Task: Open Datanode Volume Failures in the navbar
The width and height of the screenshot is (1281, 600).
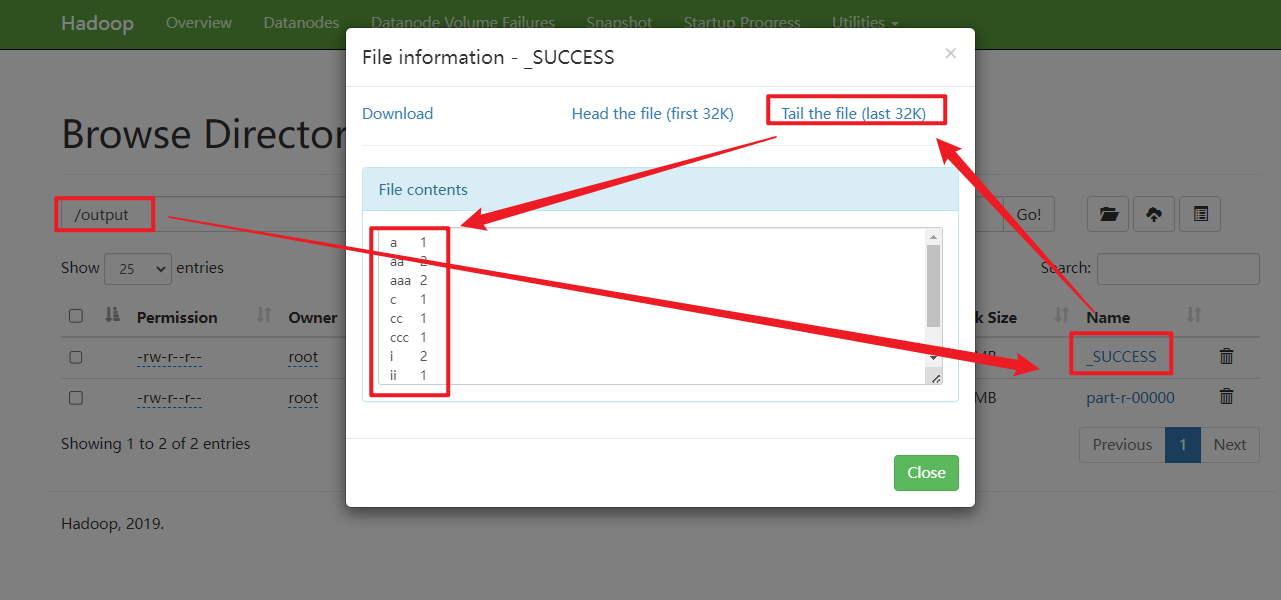Action: coord(462,22)
